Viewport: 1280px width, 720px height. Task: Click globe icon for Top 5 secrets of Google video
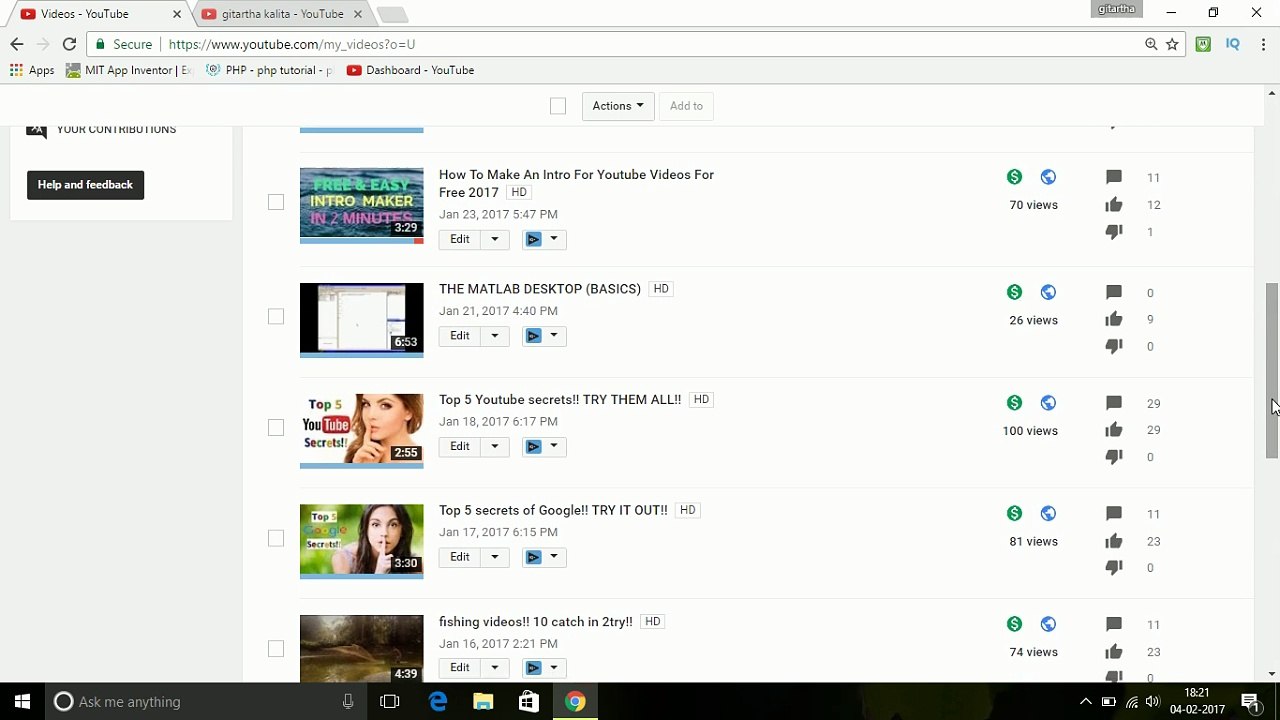click(1048, 513)
